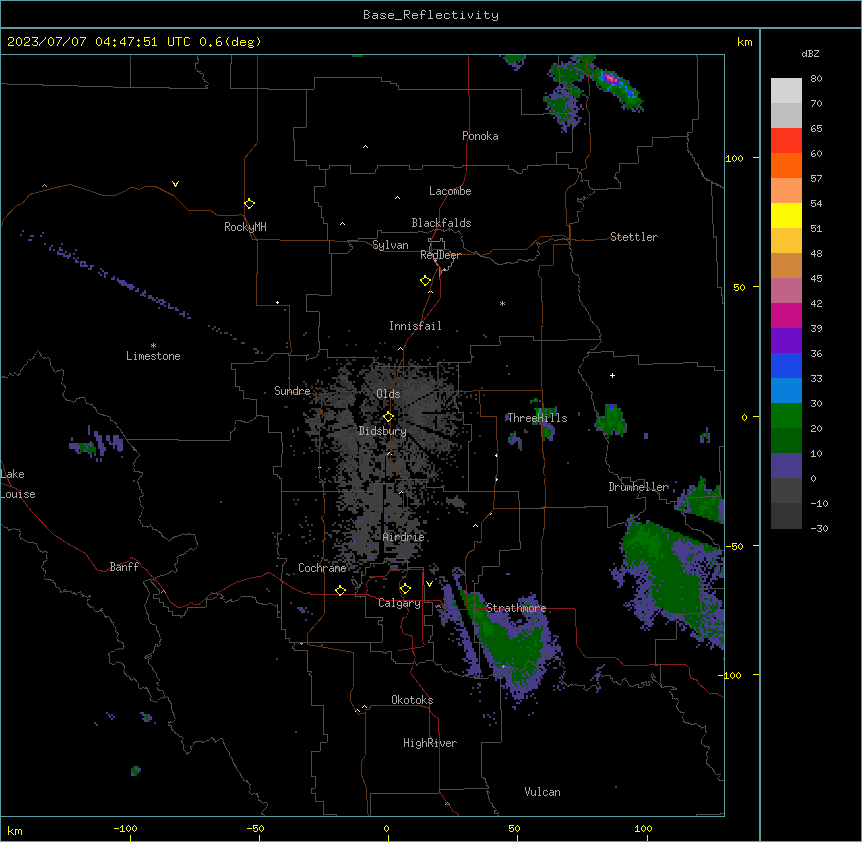Click the Louise label at the left edge
The width and height of the screenshot is (862, 842).
(17, 494)
